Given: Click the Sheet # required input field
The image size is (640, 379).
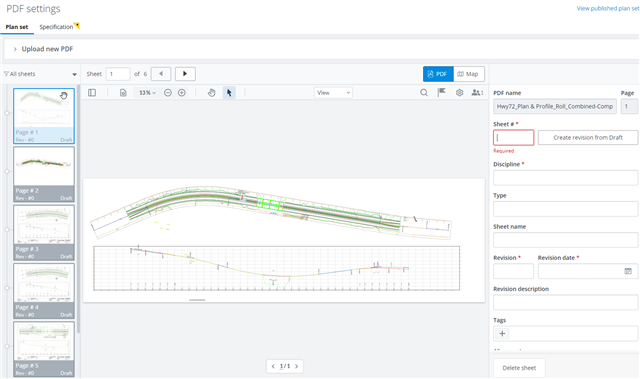Looking at the screenshot, I should pyautogui.click(x=513, y=137).
